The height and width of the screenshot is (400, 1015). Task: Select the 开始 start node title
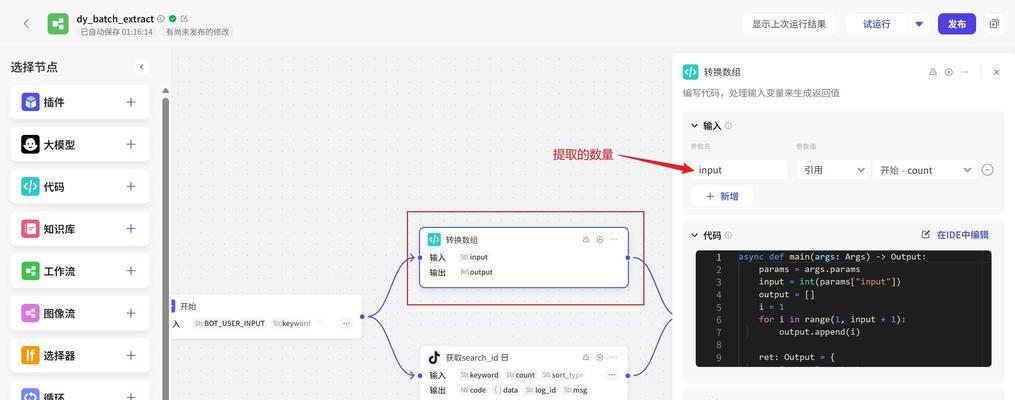[x=188, y=306]
